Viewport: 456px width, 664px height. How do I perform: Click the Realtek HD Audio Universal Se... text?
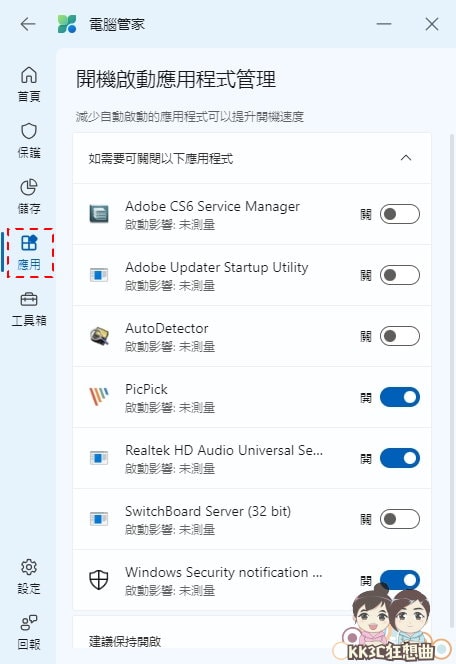pyautogui.click(x=224, y=450)
